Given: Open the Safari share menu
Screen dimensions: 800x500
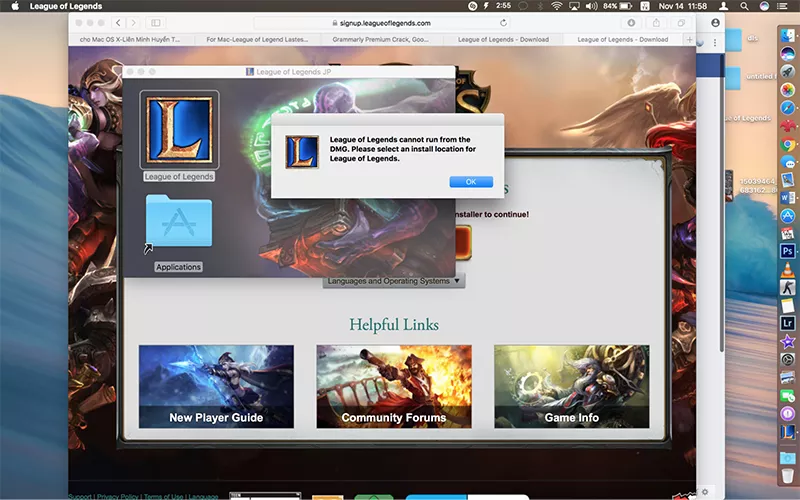Looking at the screenshot, I should pyautogui.click(x=656, y=23).
